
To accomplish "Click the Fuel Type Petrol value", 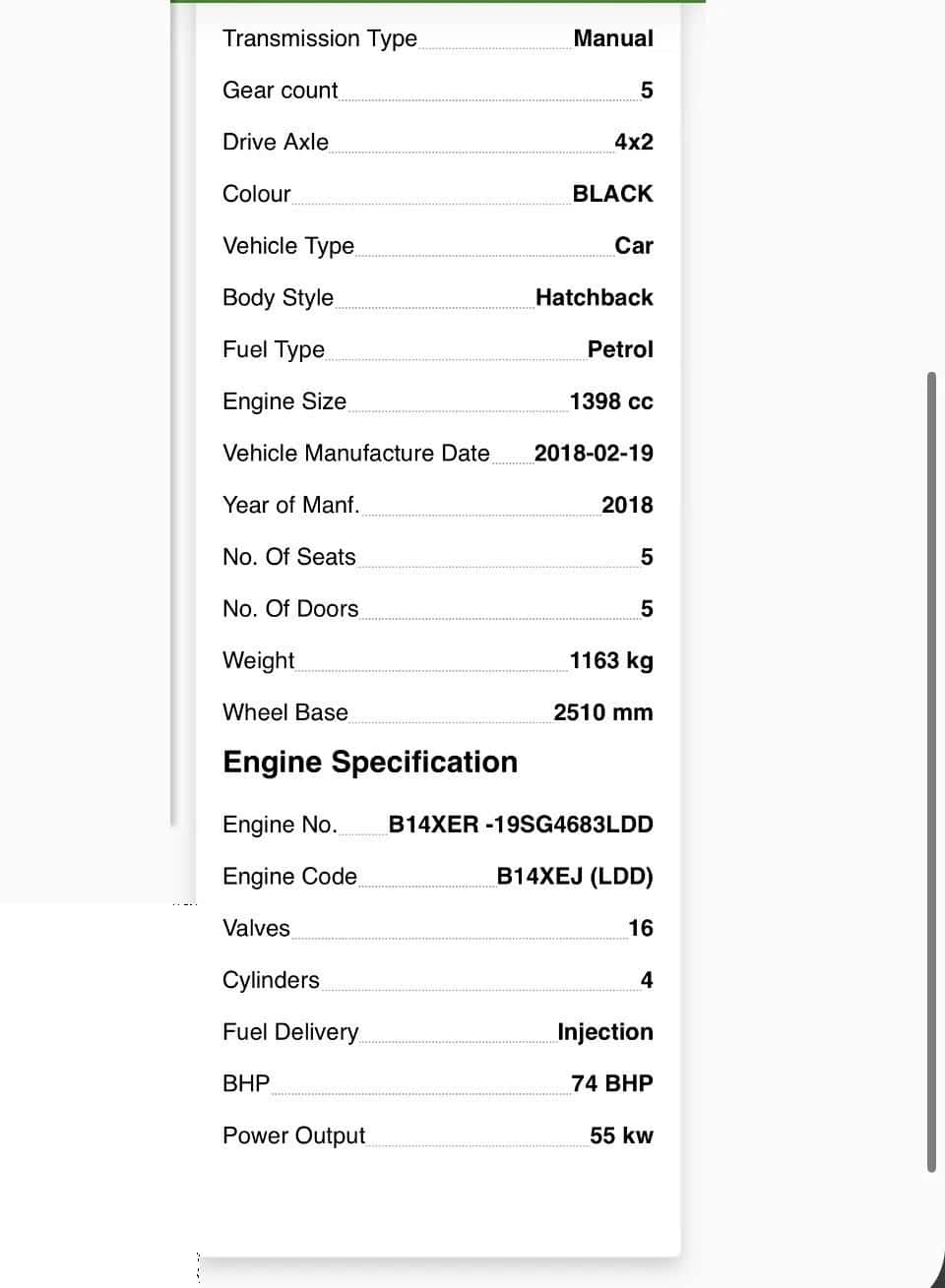I will 620,349.
